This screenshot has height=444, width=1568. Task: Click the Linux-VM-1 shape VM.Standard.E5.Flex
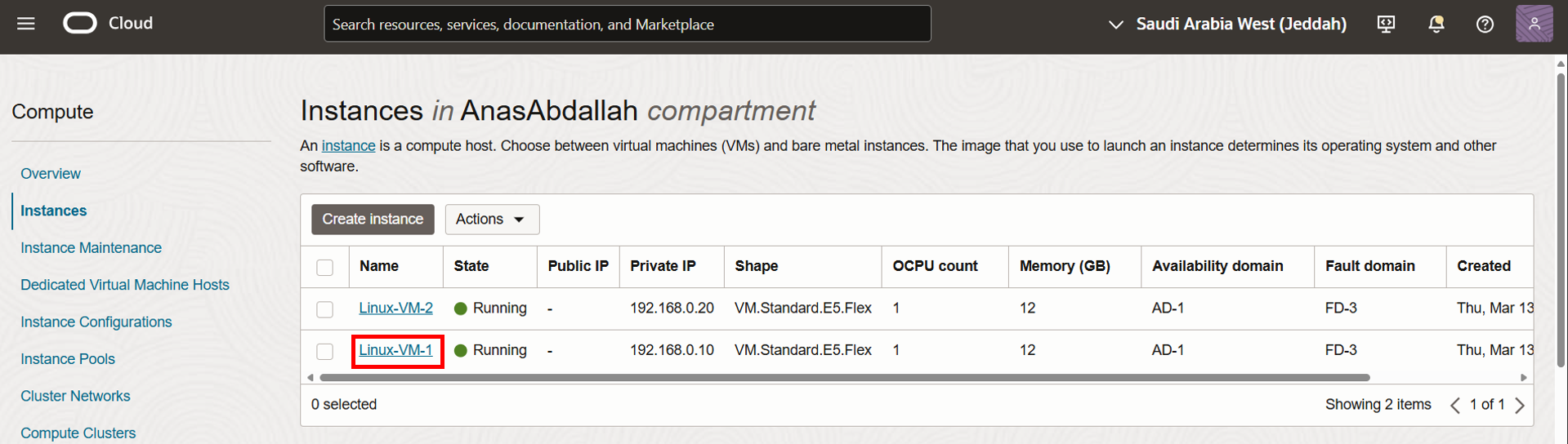pos(803,350)
